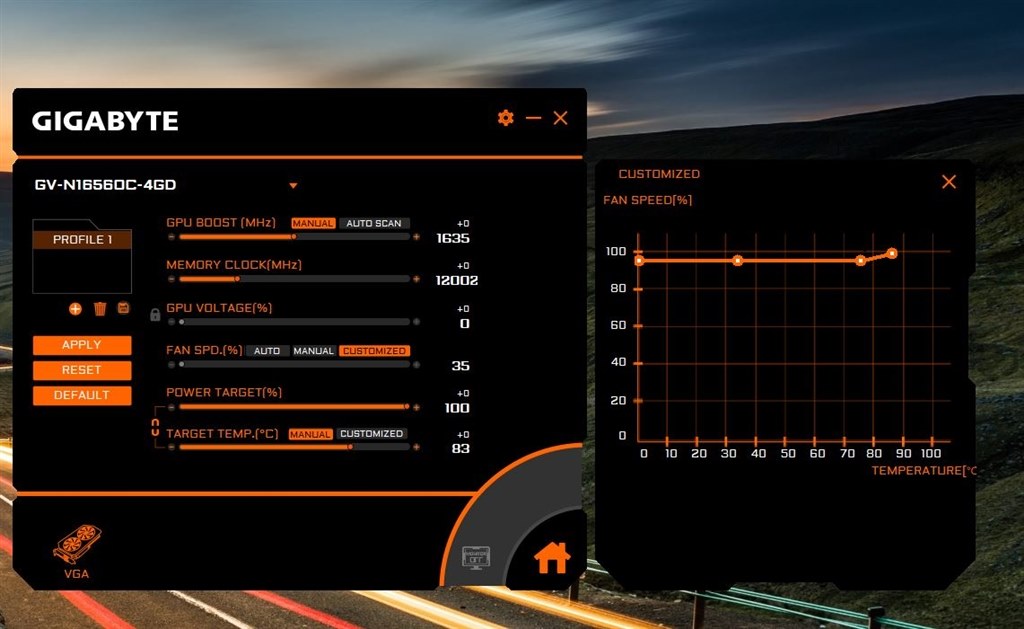Delete profile using the trash icon

[100, 308]
